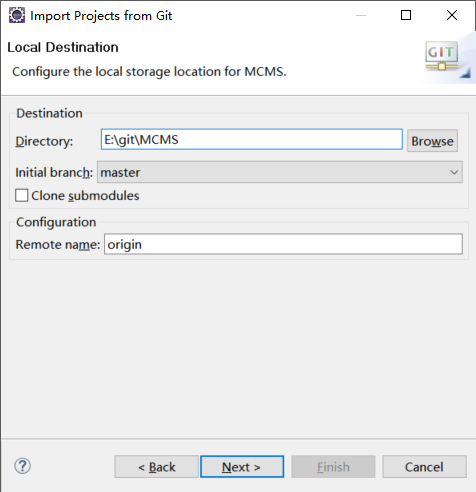
Task: Return with the Back button
Action: point(156,467)
